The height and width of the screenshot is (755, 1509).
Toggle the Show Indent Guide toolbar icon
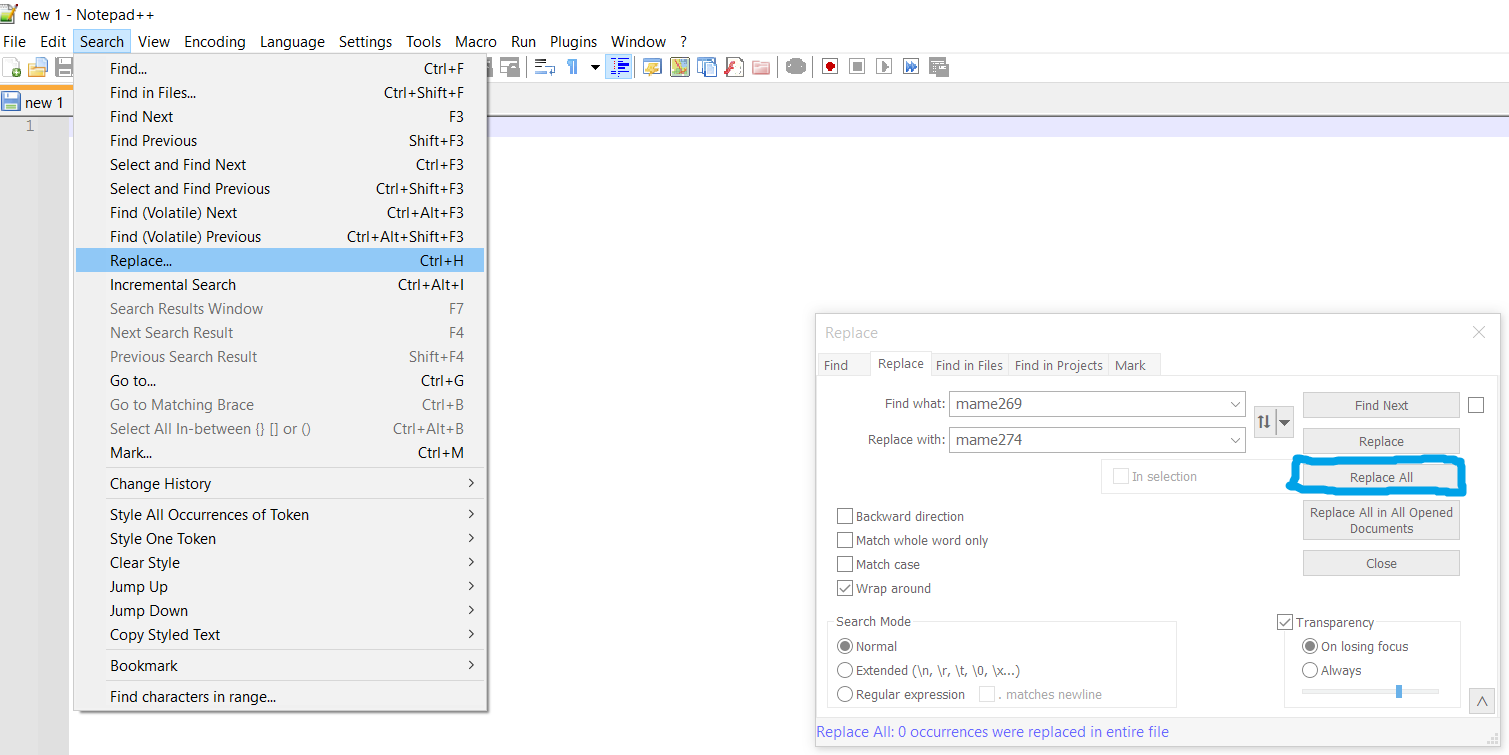pyautogui.click(x=620, y=67)
